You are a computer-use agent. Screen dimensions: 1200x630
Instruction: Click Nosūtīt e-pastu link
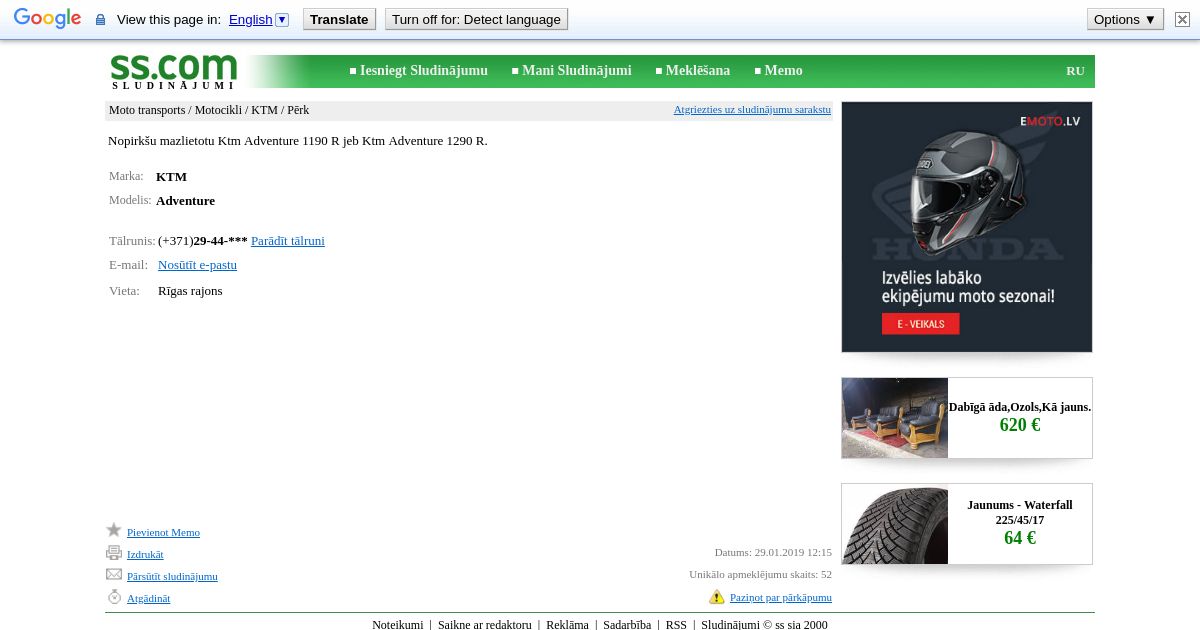point(197,265)
